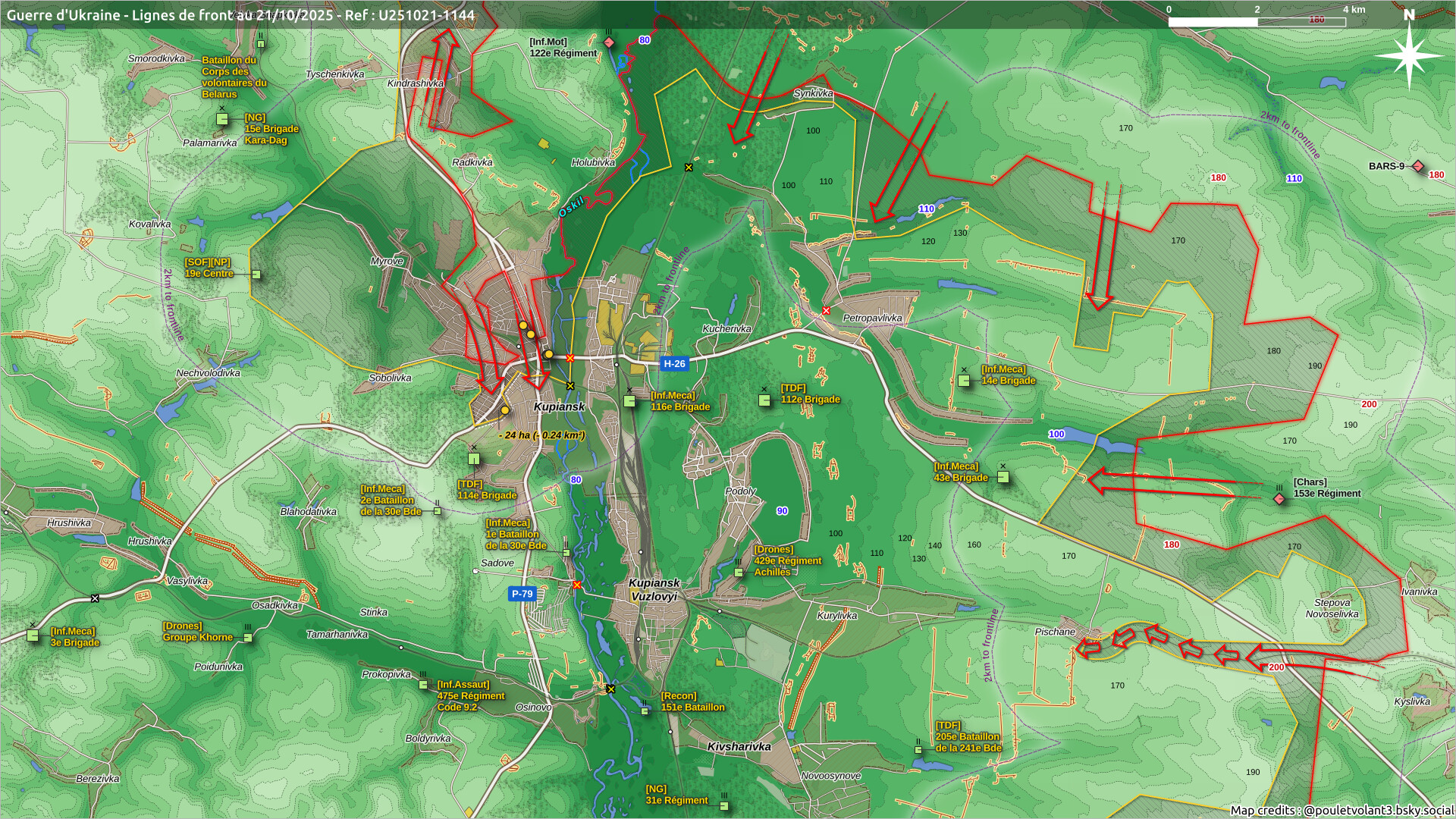Click the red X marker near Petropavlivka

(x=827, y=311)
